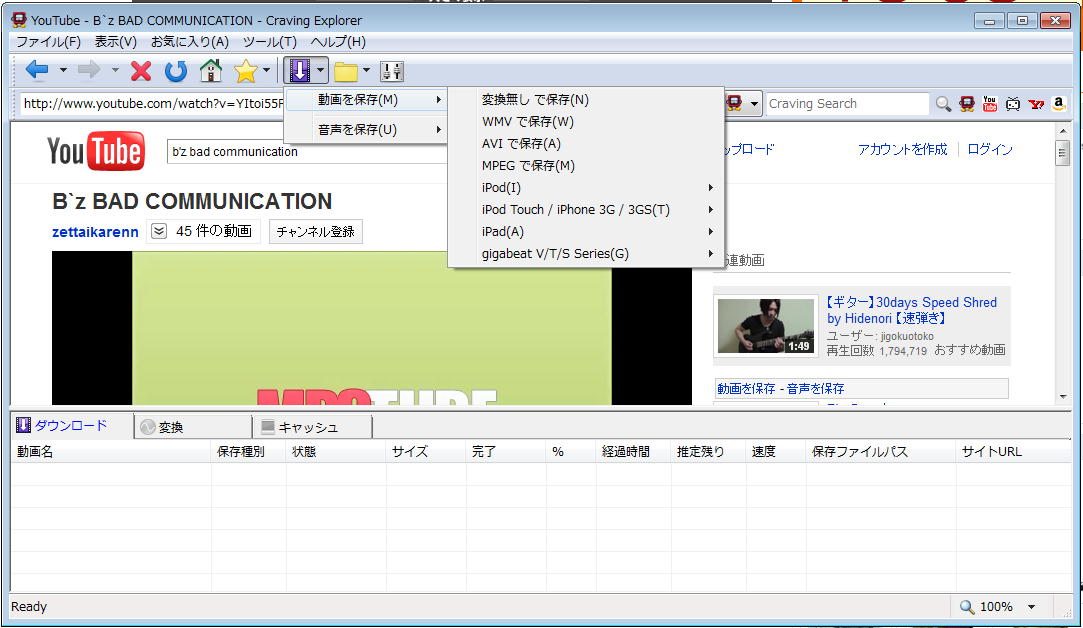
Task: Click the download video film icon
Action: click(299, 70)
